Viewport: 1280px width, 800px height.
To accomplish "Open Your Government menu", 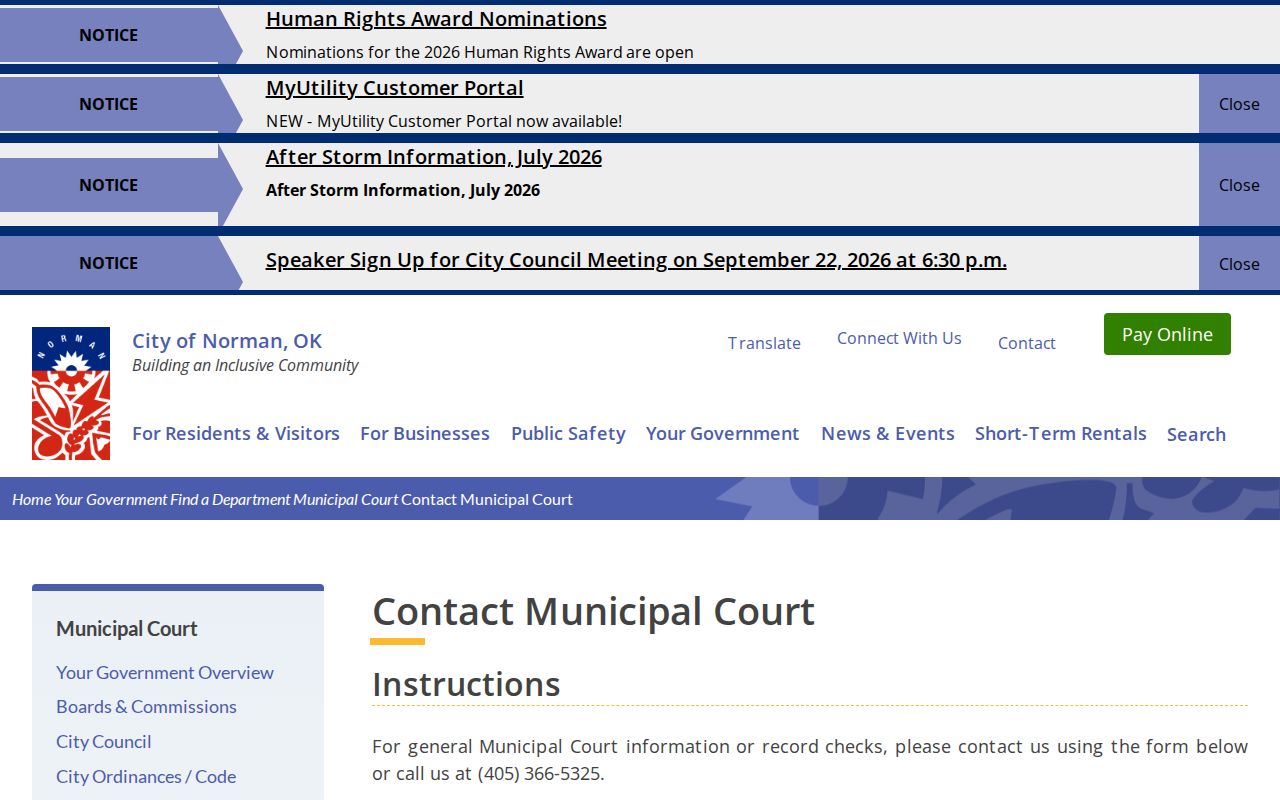I will [x=722, y=433].
